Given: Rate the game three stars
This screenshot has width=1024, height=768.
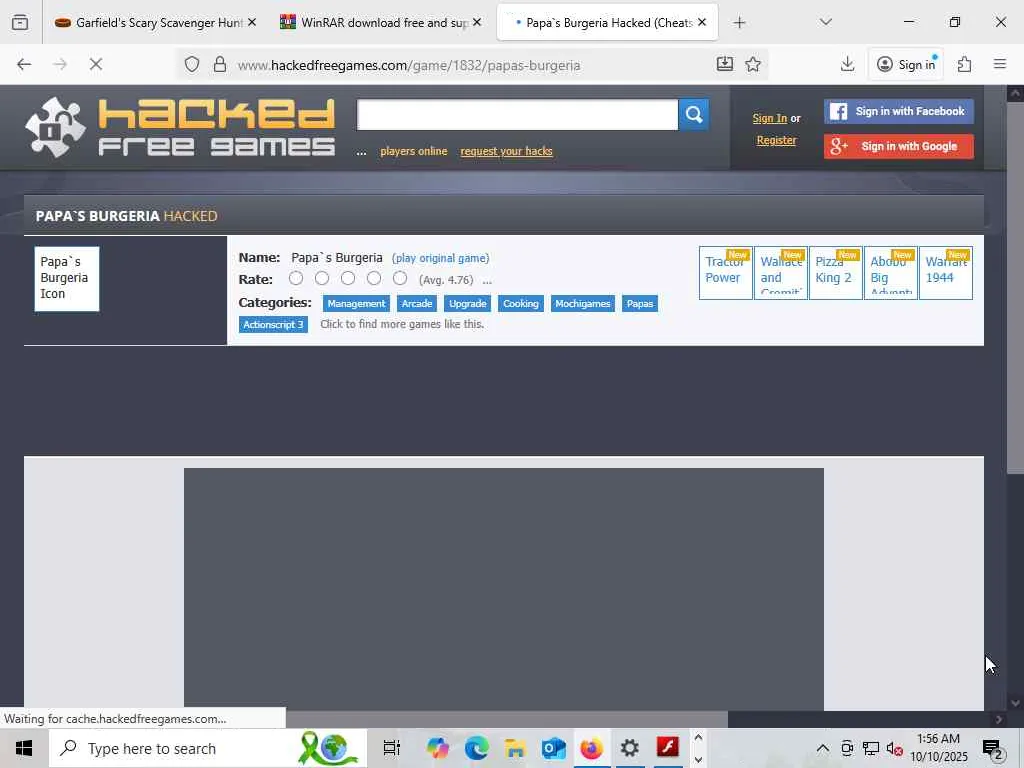Looking at the screenshot, I should (x=348, y=279).
